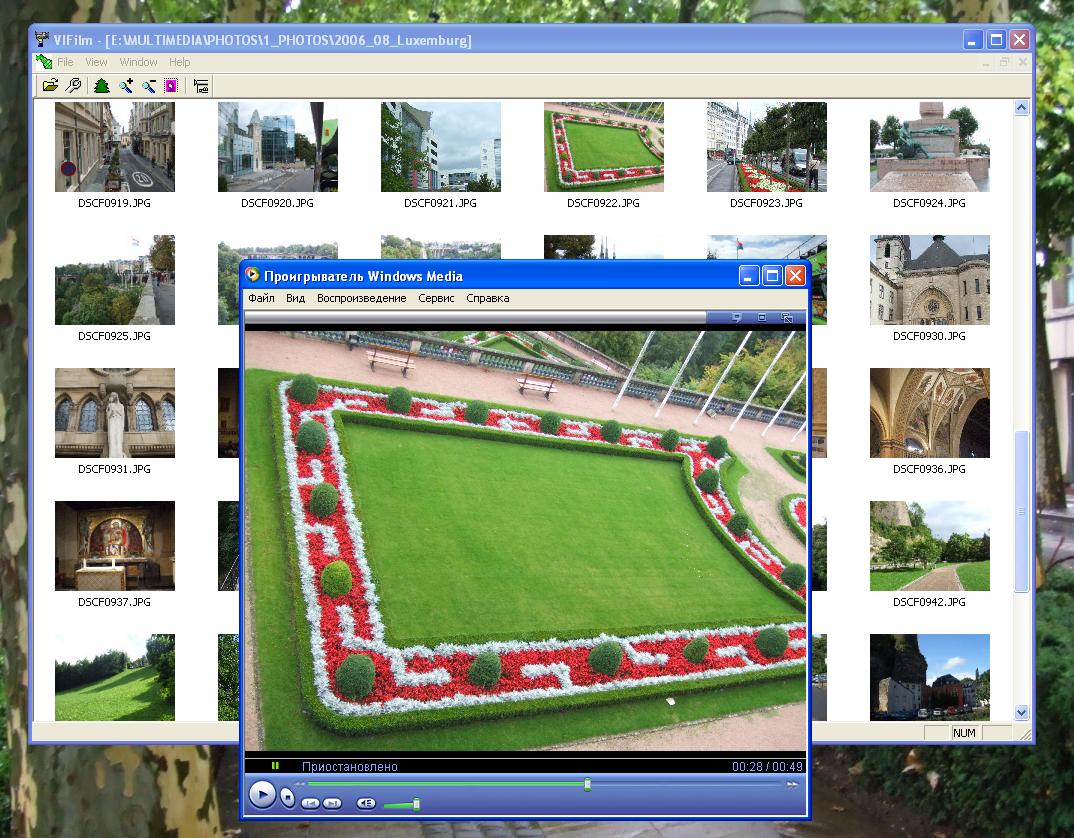Click the scroll down arrow in VIFilm

tap(1021, 712)
